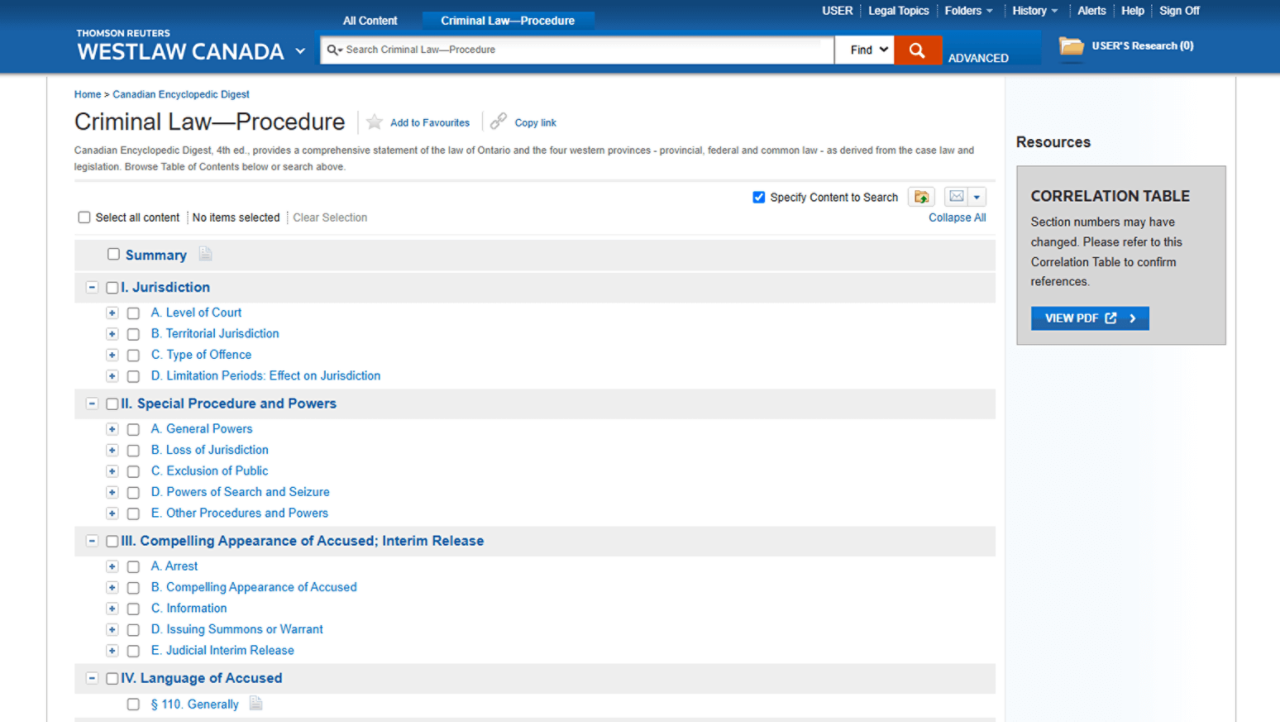Open the document icon beside Summary

coord(205,254)
